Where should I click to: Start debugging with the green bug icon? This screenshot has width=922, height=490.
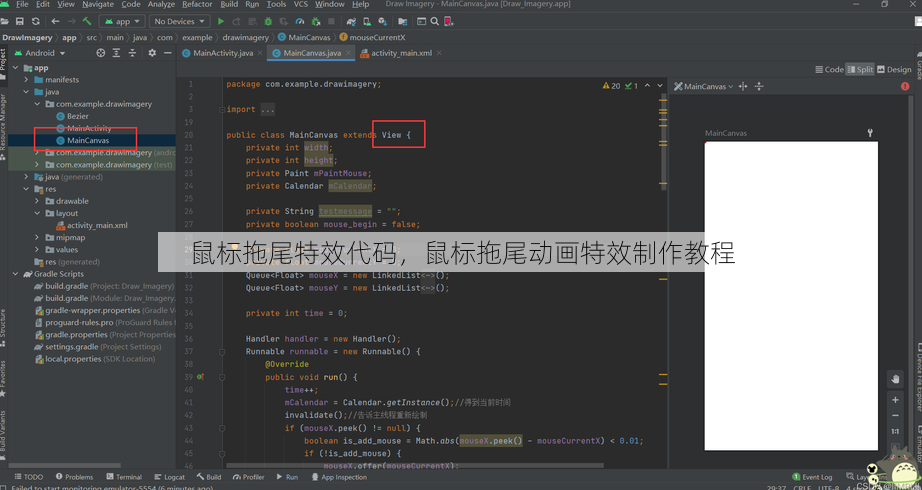[x=268, y=21]
